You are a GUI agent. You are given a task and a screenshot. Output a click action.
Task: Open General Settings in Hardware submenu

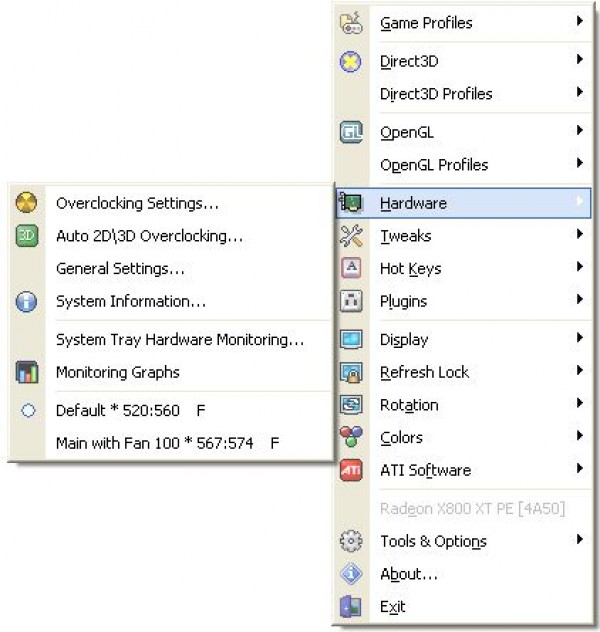tap(120, 269)
